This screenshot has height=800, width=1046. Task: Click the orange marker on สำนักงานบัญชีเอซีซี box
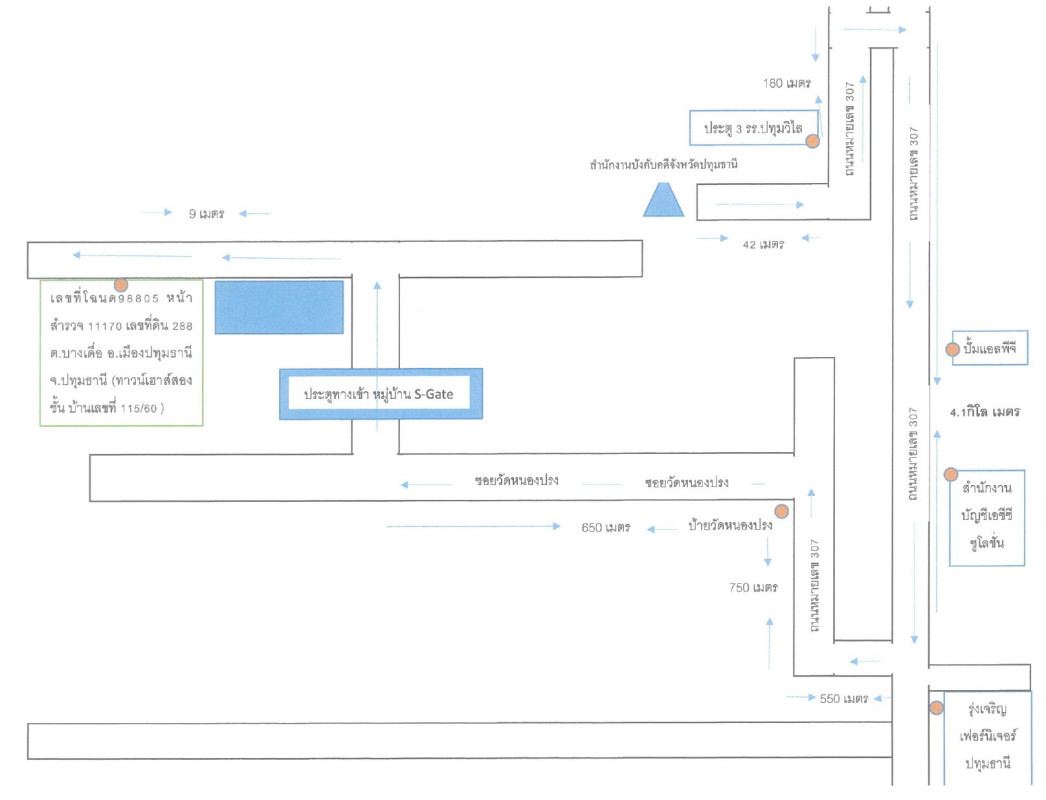950,474
